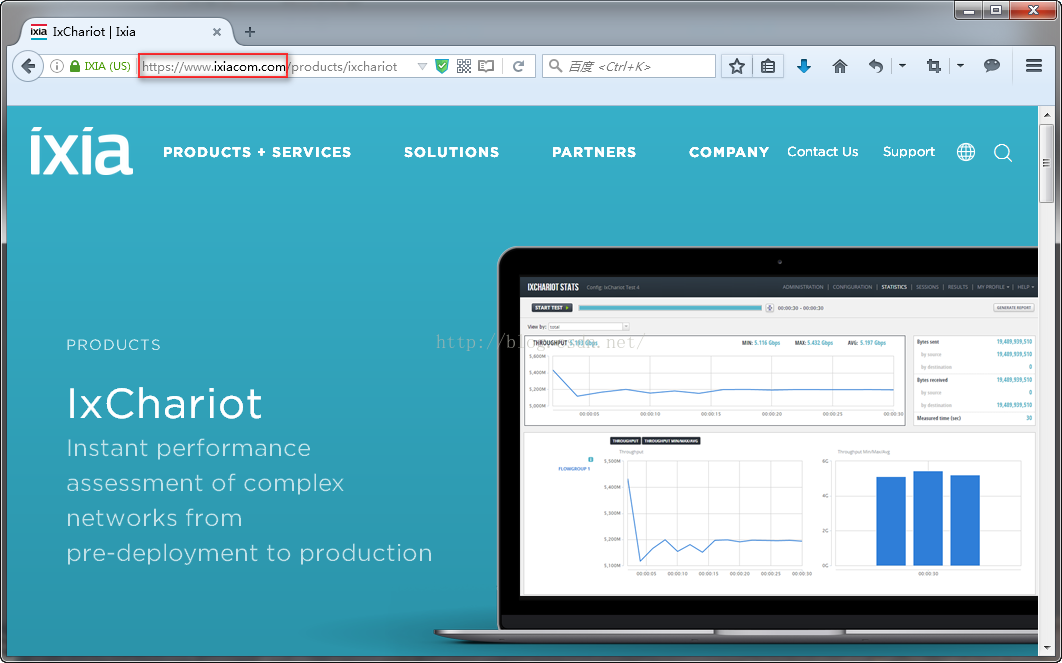Follow the Contact Us link

tap(822, 152)
